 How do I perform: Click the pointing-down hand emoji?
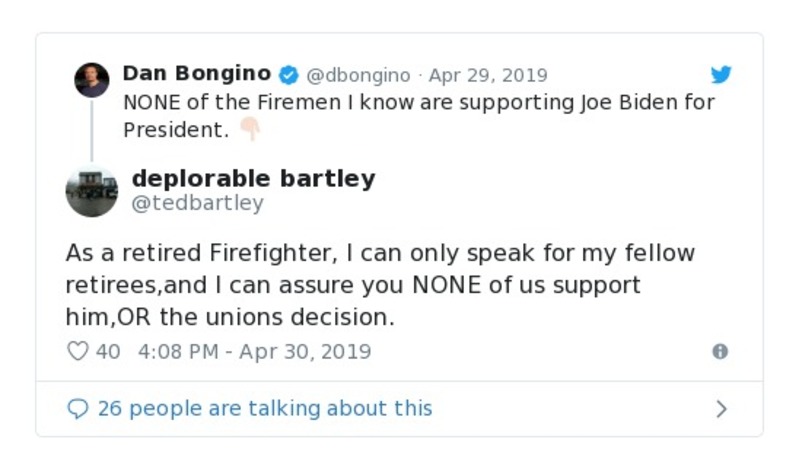click(x=249, y=130)
